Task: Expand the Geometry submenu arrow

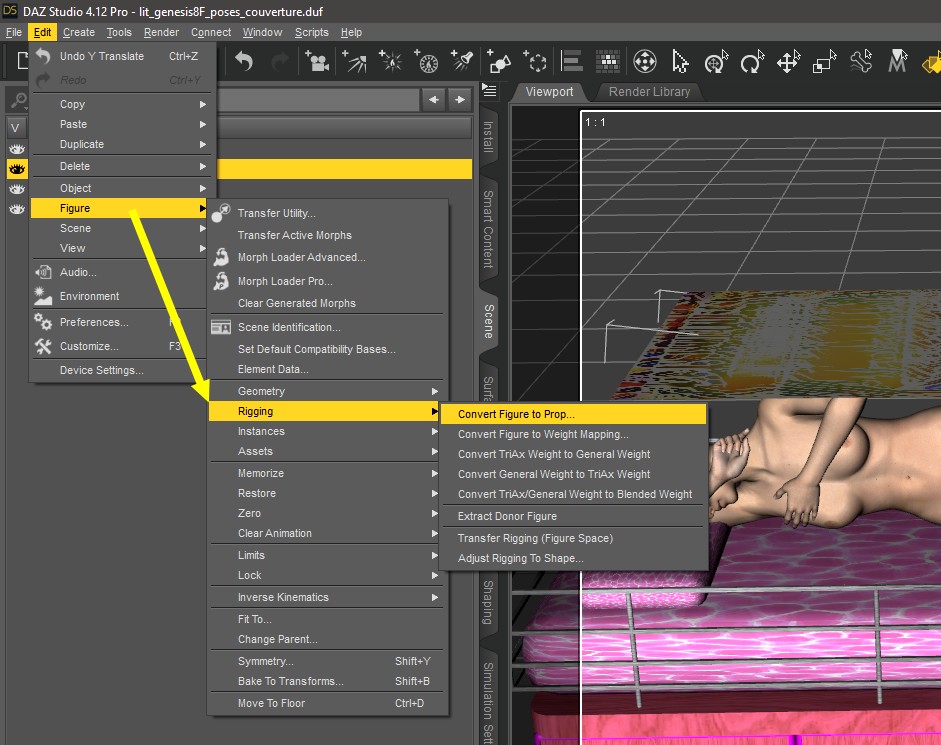Action: 434,391
